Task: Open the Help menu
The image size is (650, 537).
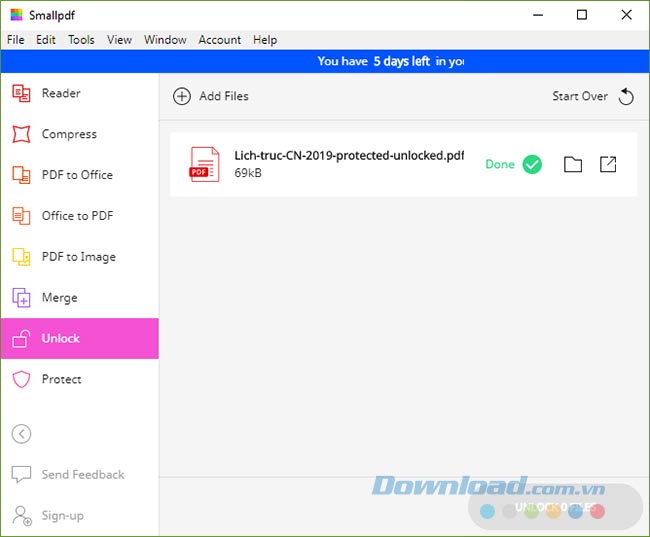Action: pos(265,40)
